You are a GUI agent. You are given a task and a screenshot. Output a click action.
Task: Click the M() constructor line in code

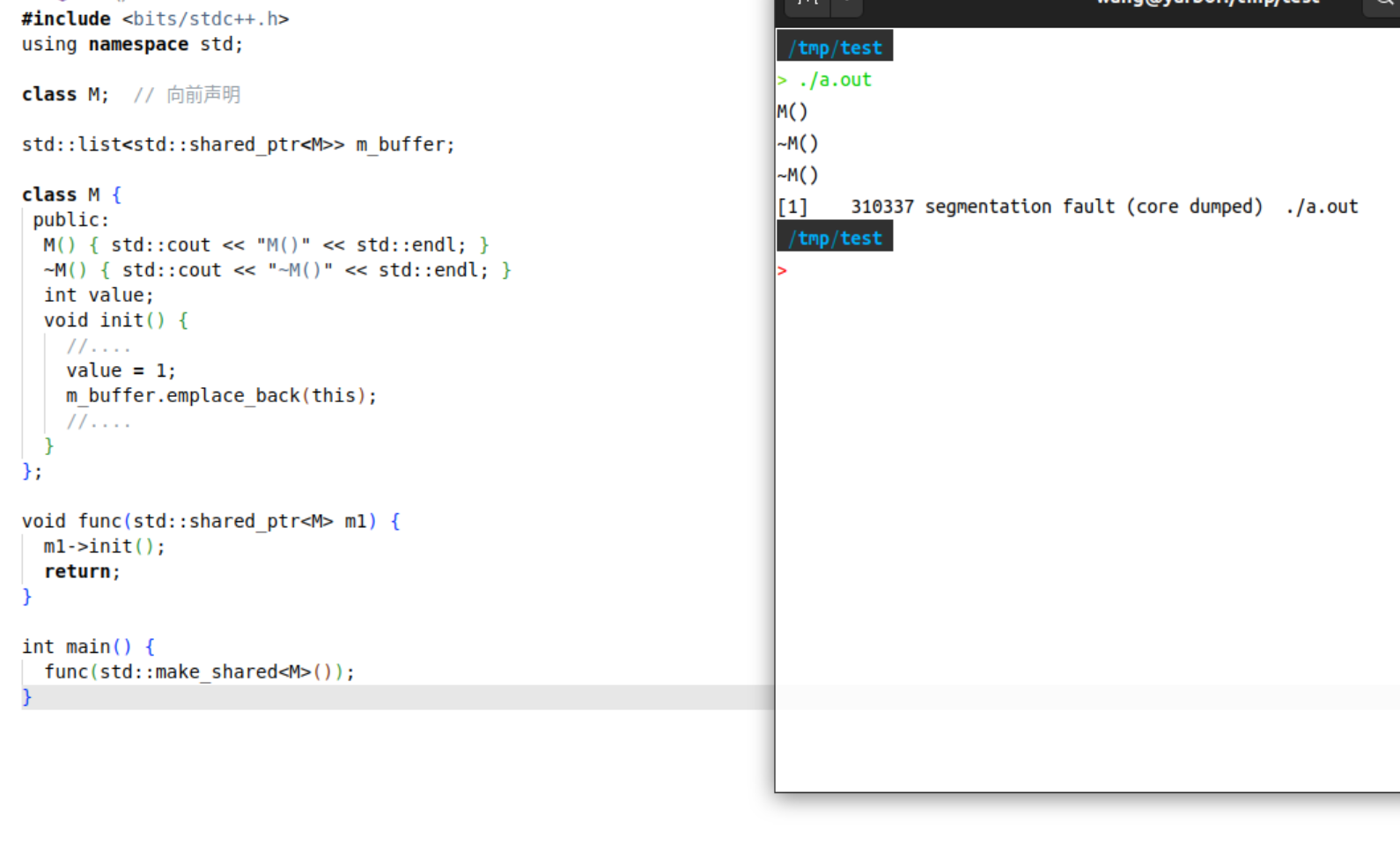pyautogui.click(x=266, y=245)
